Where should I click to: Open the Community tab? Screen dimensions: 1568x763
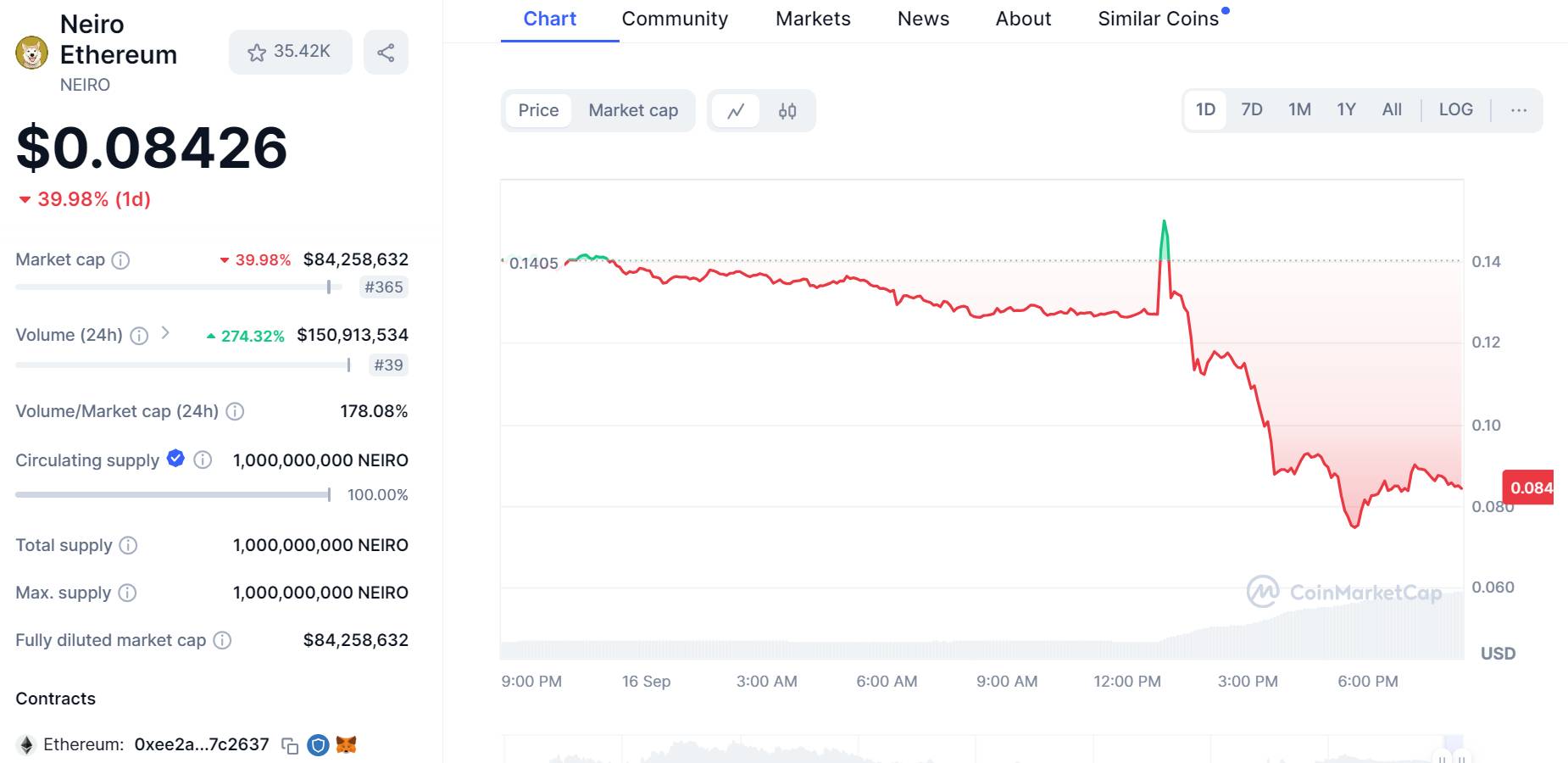[x=675, y=19]
